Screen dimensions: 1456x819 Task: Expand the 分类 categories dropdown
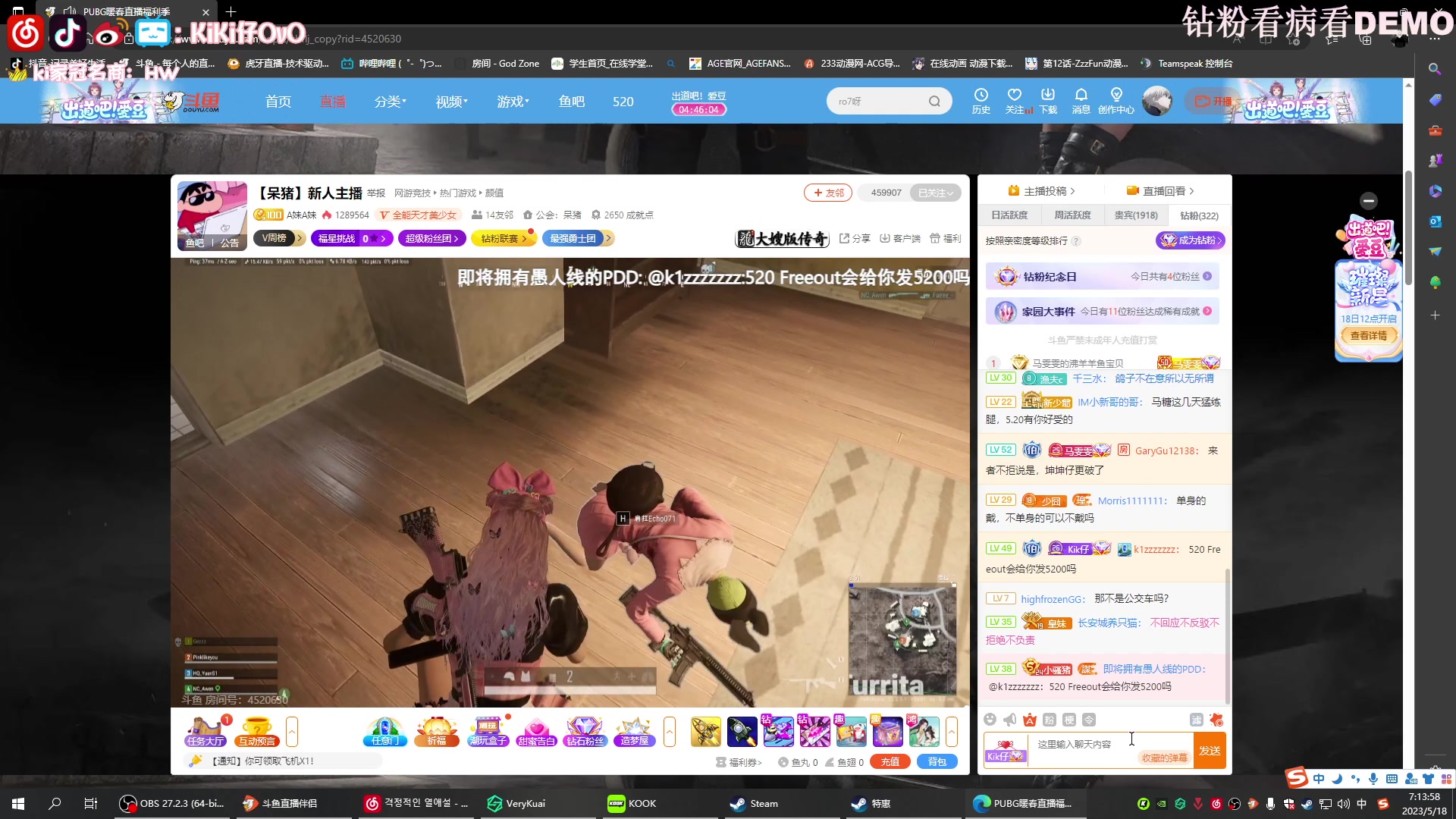point(390,102)
